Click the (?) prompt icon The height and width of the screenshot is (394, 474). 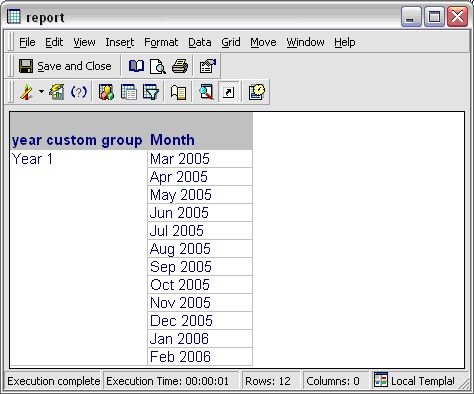tap(79, 92)
